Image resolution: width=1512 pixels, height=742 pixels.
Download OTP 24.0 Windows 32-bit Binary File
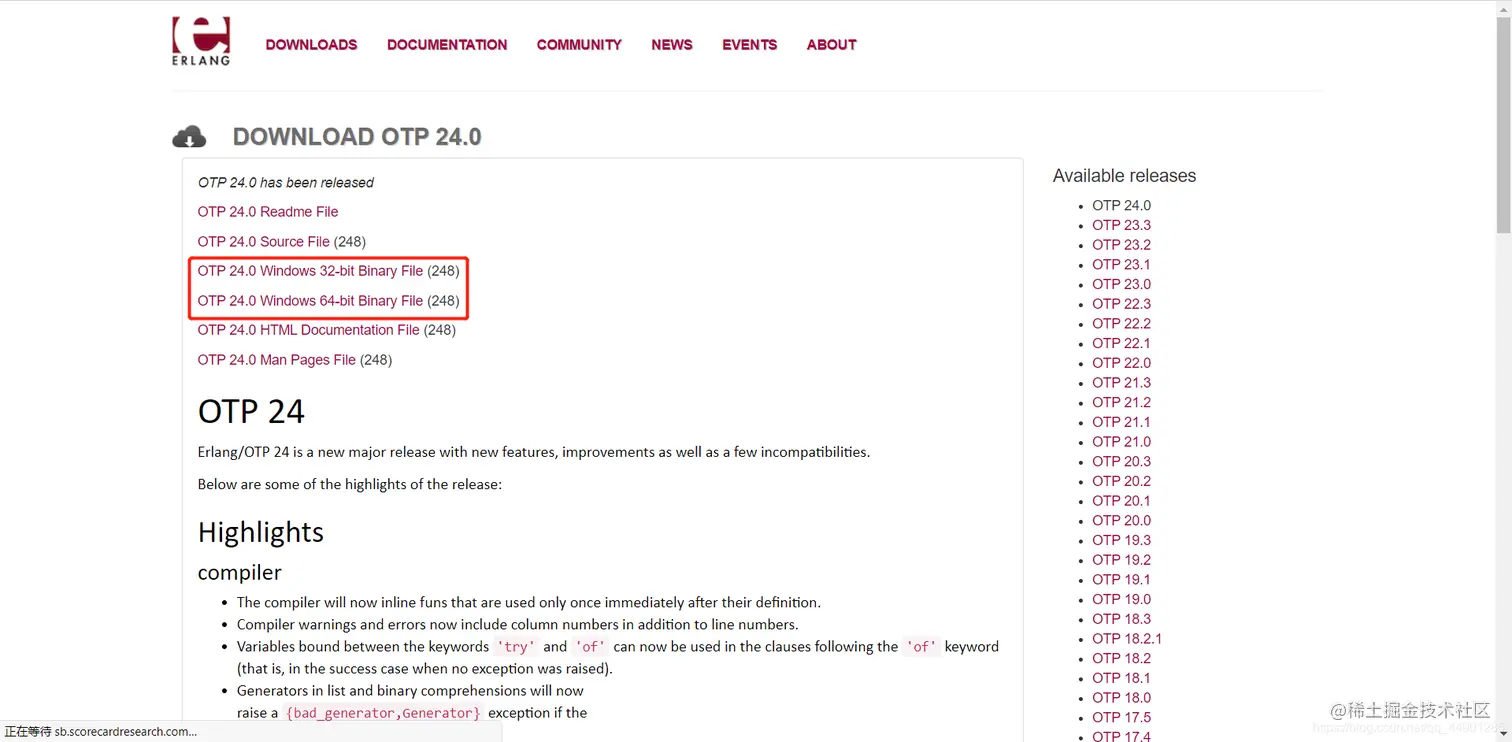pyautogui.click(x=310, y=271)
